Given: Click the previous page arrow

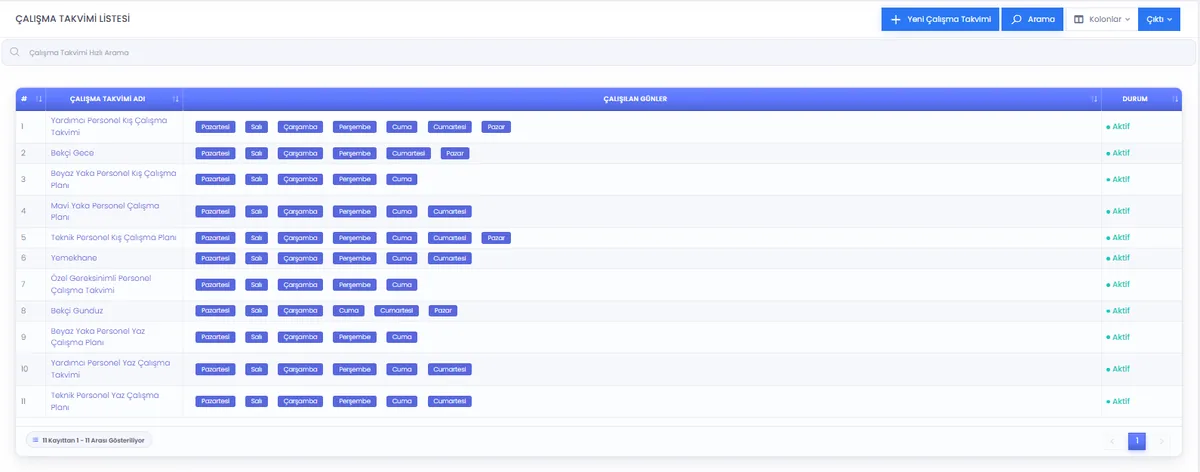Looking at the screenshot, I should (x=1112, y=441).
